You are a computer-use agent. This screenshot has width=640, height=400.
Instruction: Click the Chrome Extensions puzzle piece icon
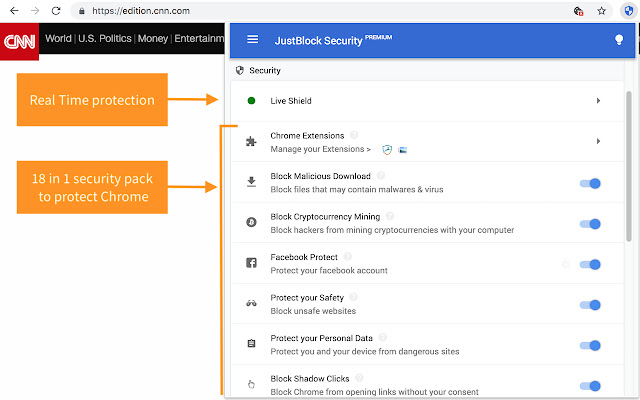251,142
